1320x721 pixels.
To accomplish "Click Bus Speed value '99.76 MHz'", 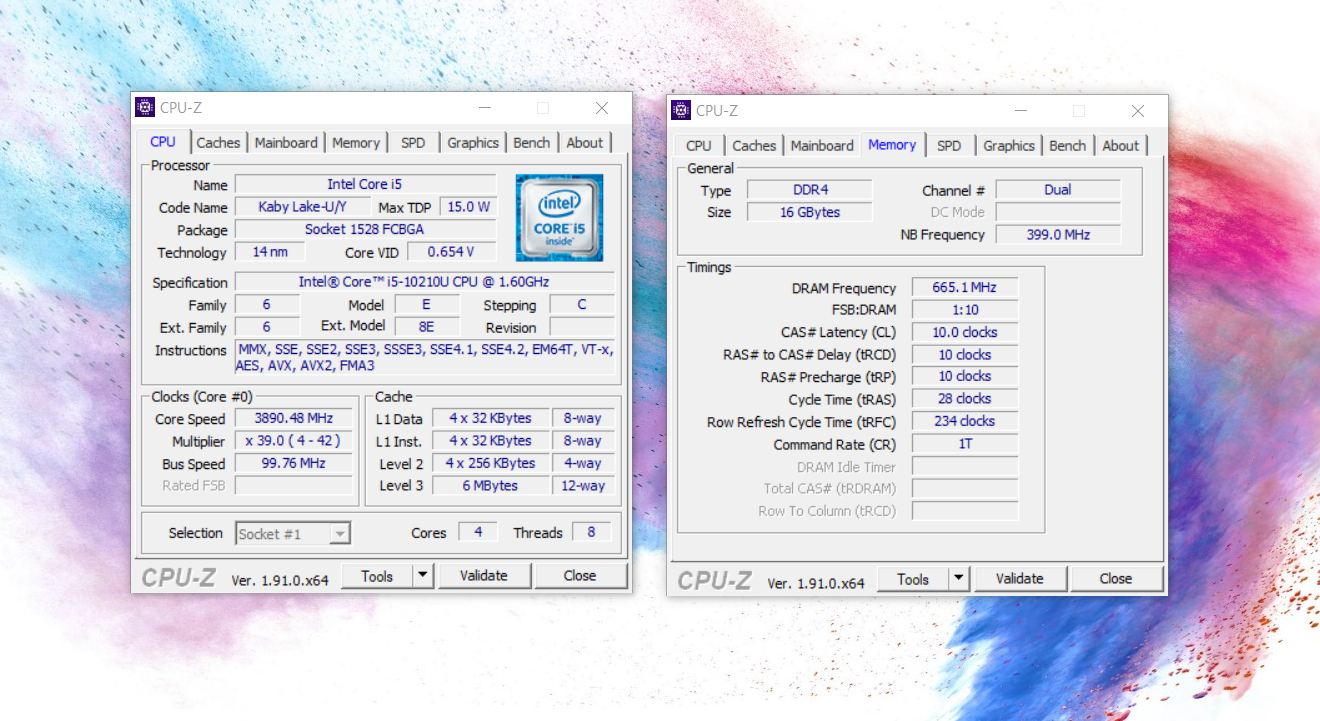I will (294, 464).
